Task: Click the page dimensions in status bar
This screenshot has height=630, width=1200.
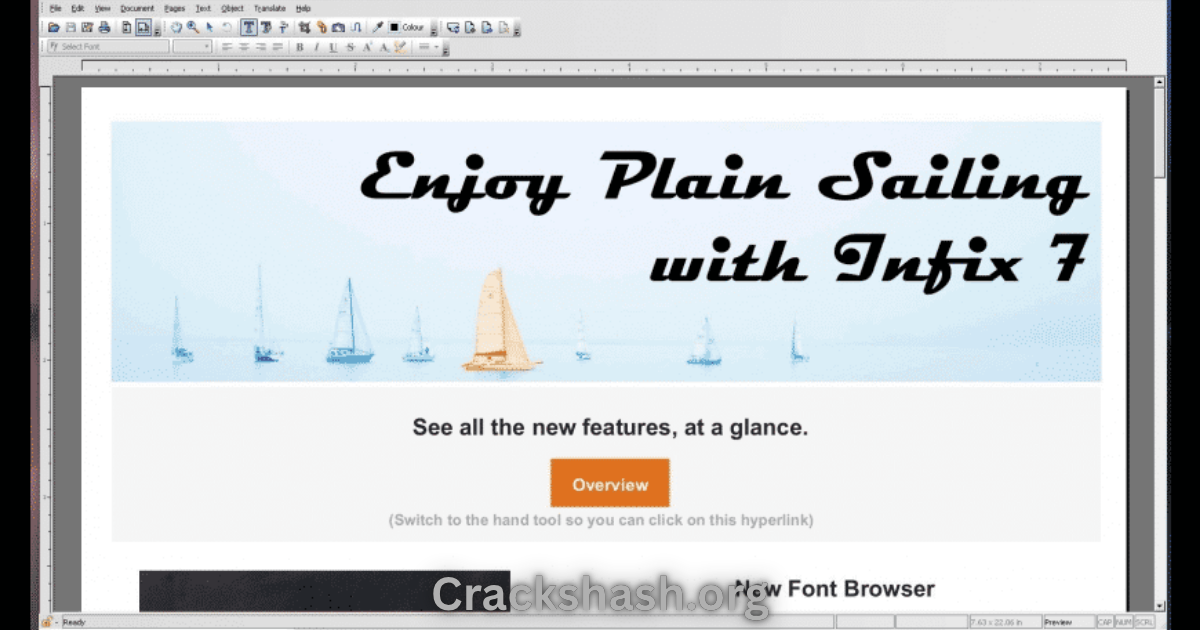Action: click(1007, 622)
